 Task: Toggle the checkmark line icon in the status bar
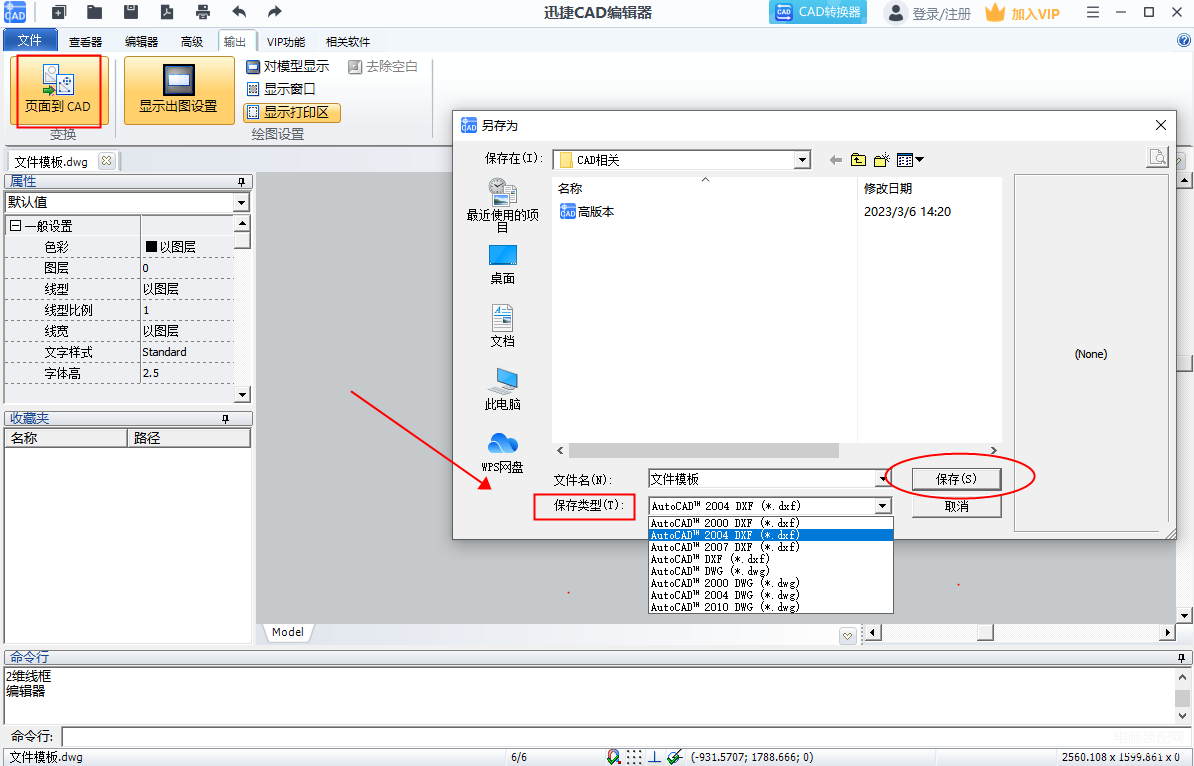click(674, 757)
